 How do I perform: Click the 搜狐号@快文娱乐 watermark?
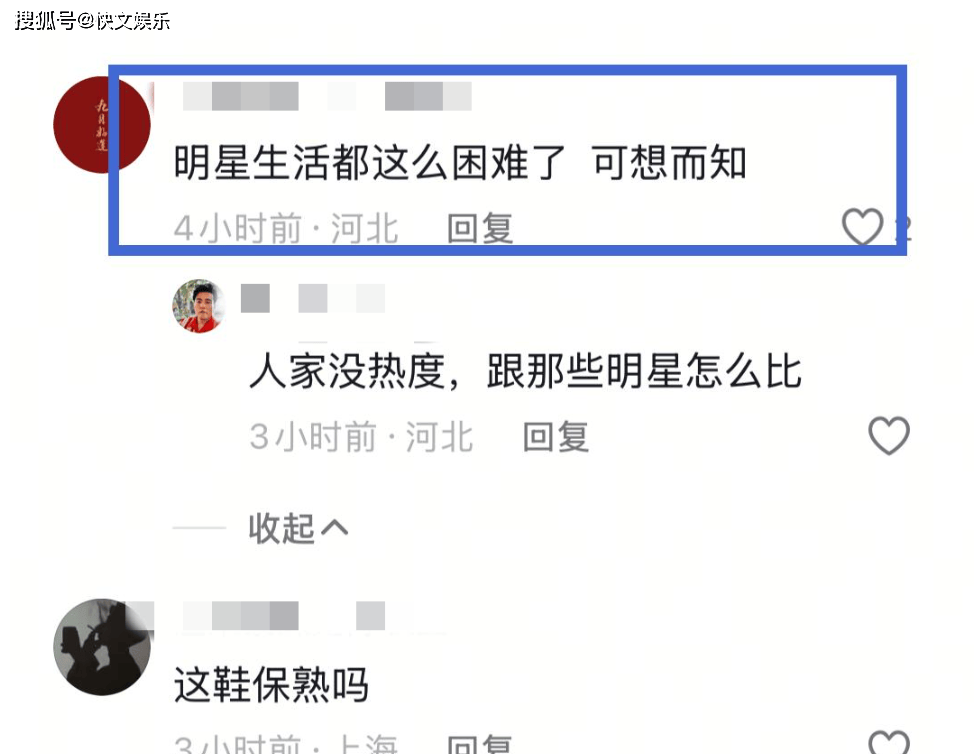(x=92, y=20)
